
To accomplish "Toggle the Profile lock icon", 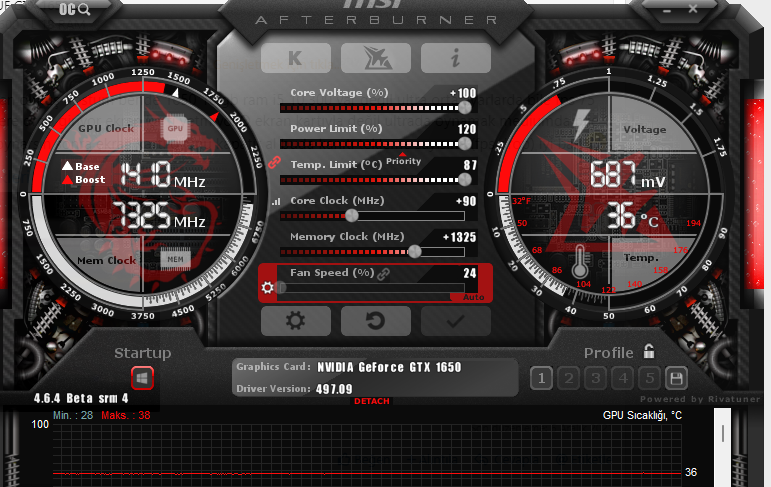I will click(649, 351).
